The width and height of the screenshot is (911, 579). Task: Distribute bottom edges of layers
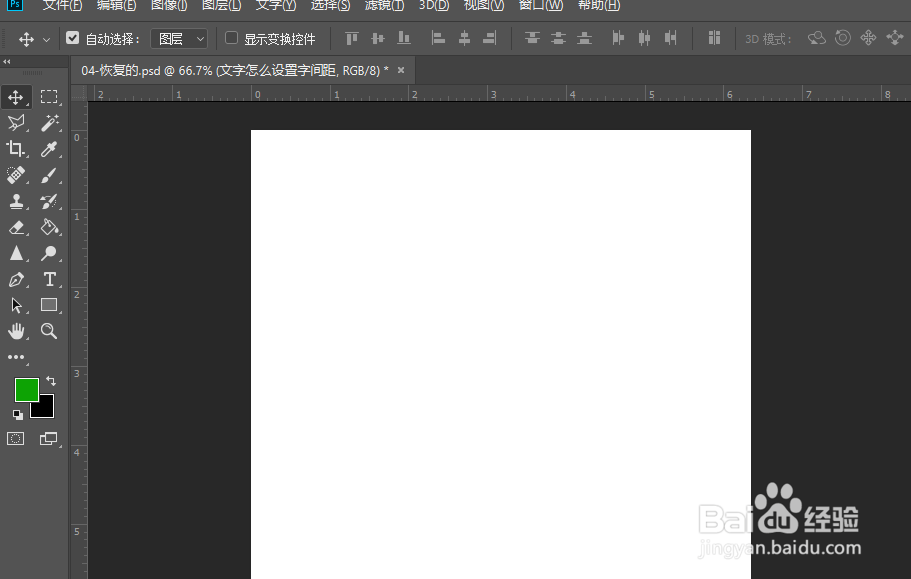pyautogui.click(x=584, y=38)
